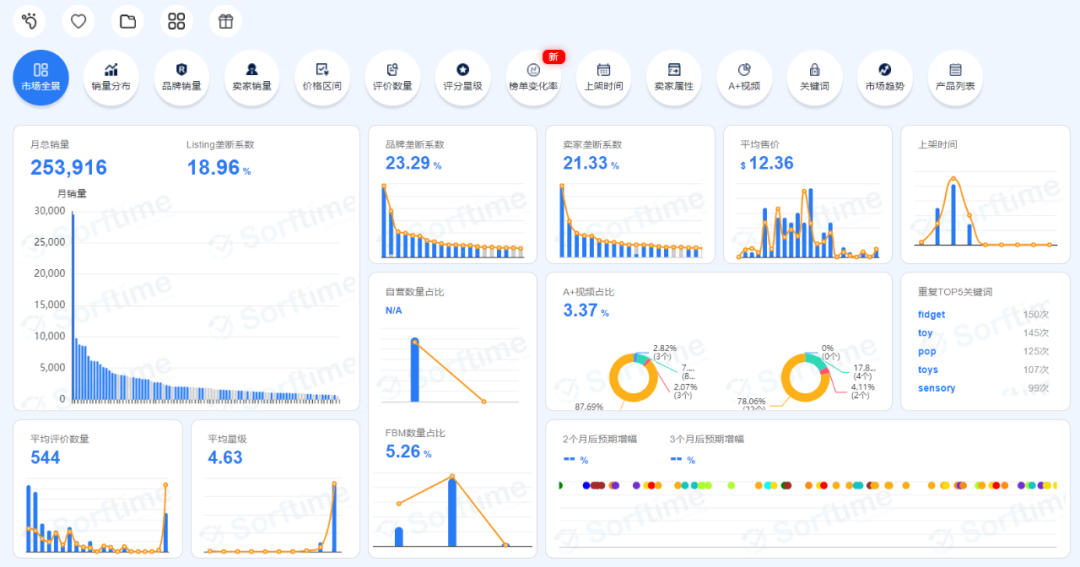Click the 月销量 chart title
Viewport: 1080px width, 567px height.
(x=72, y=194)
